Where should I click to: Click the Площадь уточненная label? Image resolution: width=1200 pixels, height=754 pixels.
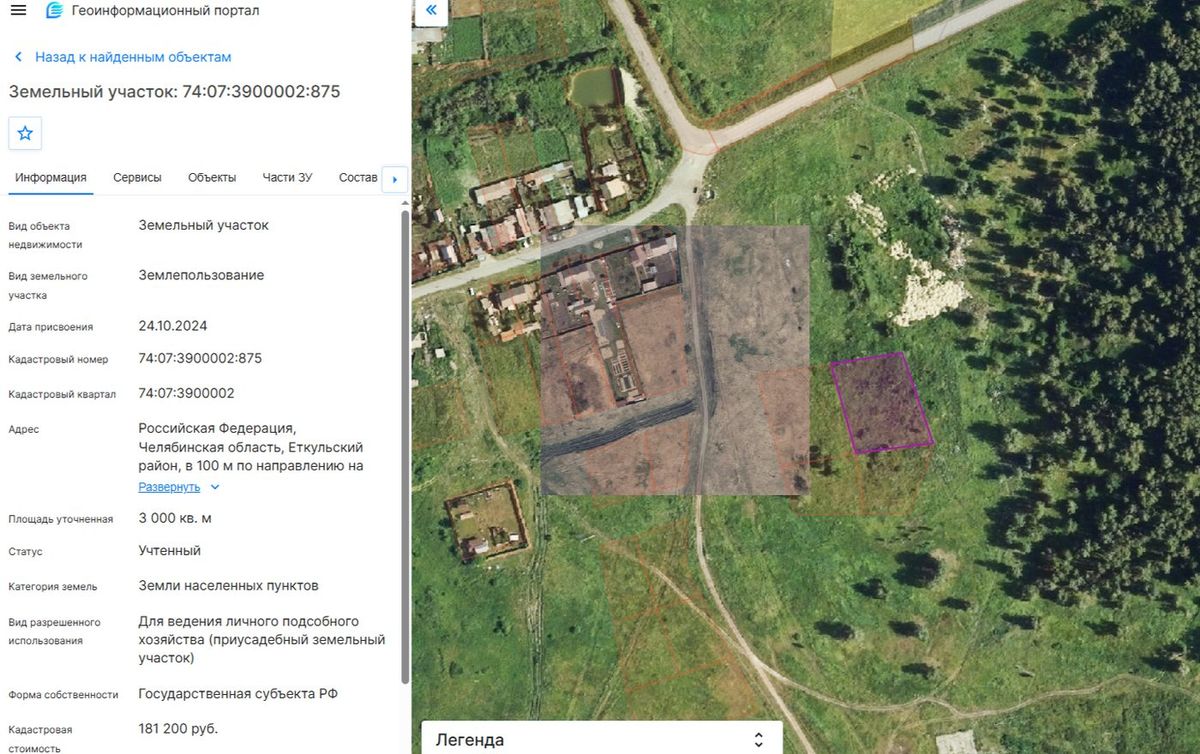pyautogui.click(x=60, y=519)
